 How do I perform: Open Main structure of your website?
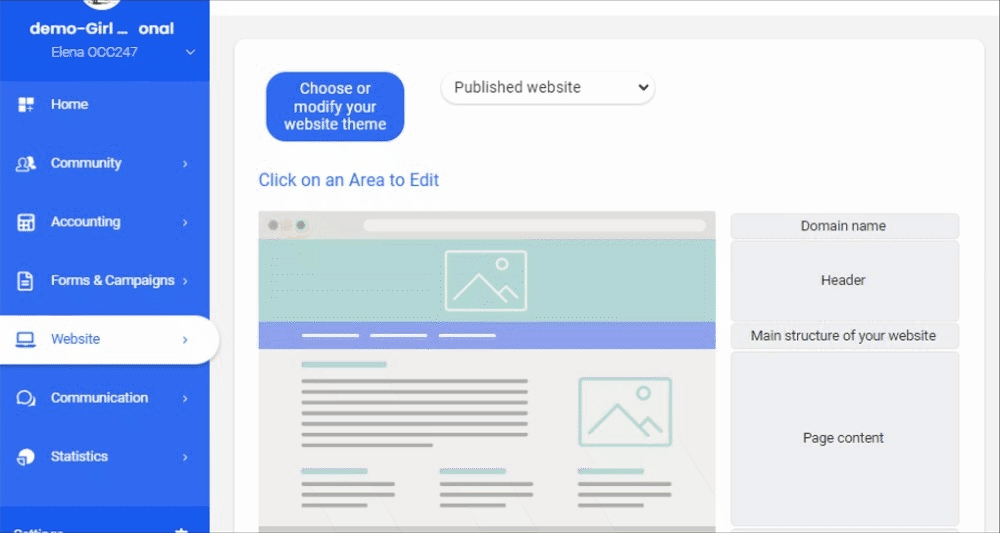[x=843, y=336]
